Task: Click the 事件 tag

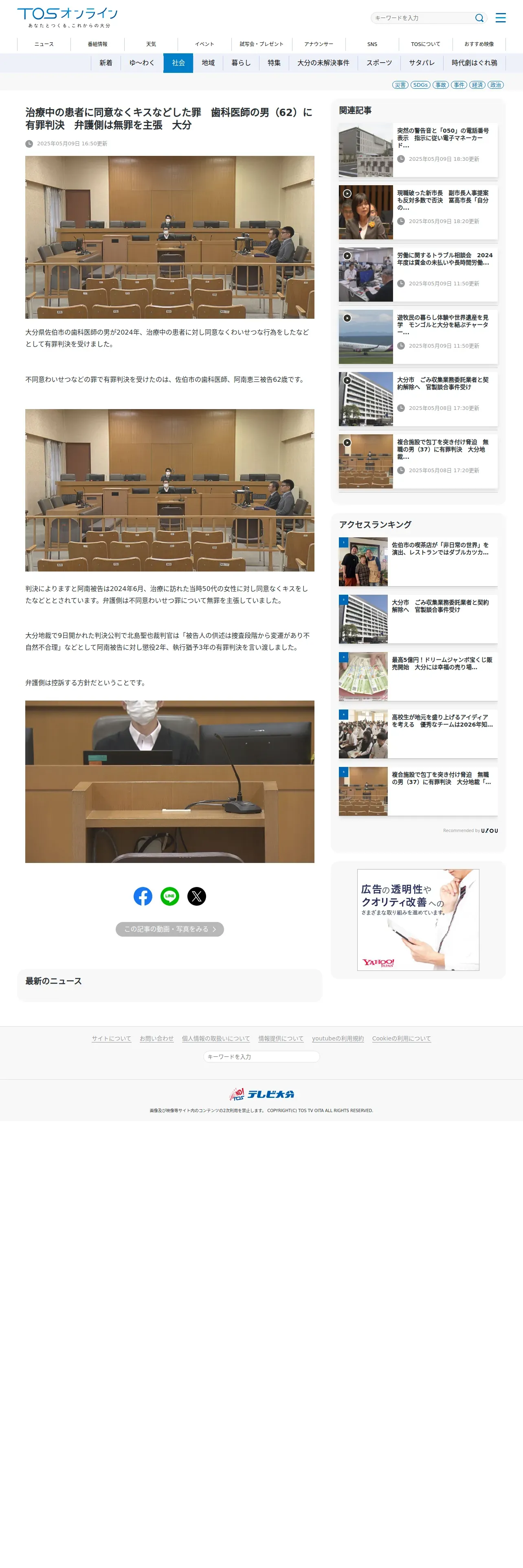Action: pyautogui.click(x=459, y=85)
